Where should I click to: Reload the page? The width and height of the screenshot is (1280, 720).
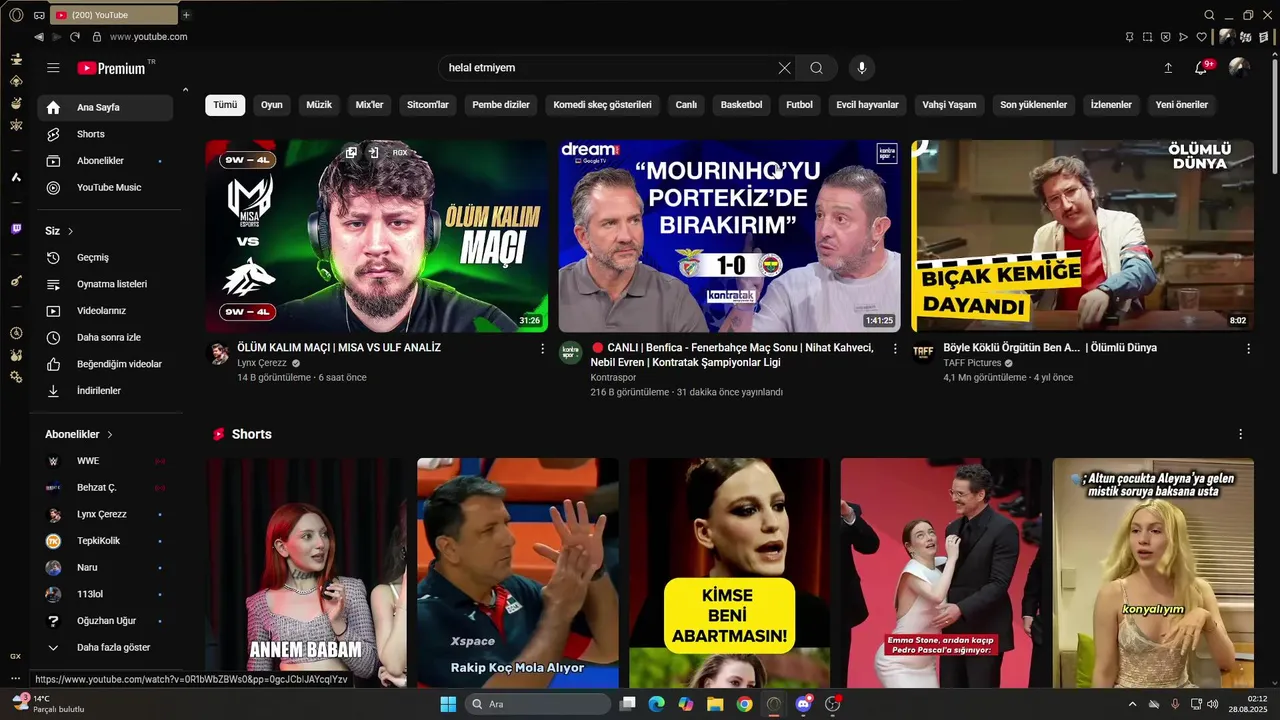click(75, 37)
